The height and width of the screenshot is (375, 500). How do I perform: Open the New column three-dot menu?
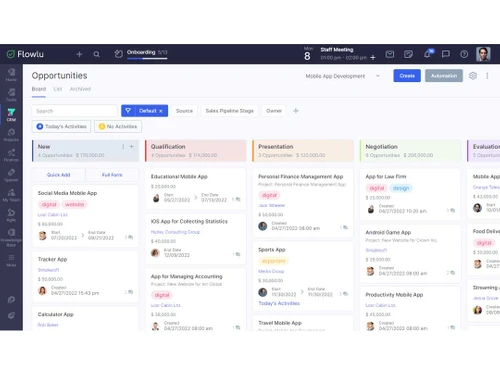click(123, 147)
